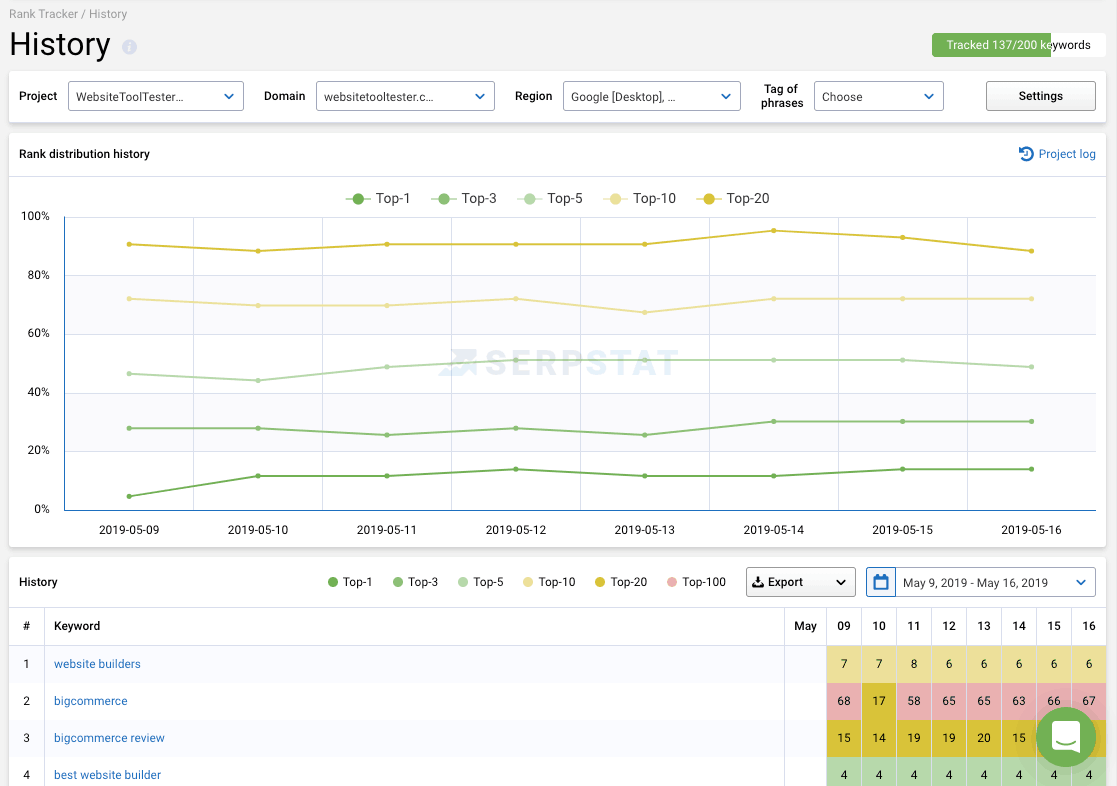Click the 10 day column header

(879, 626)
